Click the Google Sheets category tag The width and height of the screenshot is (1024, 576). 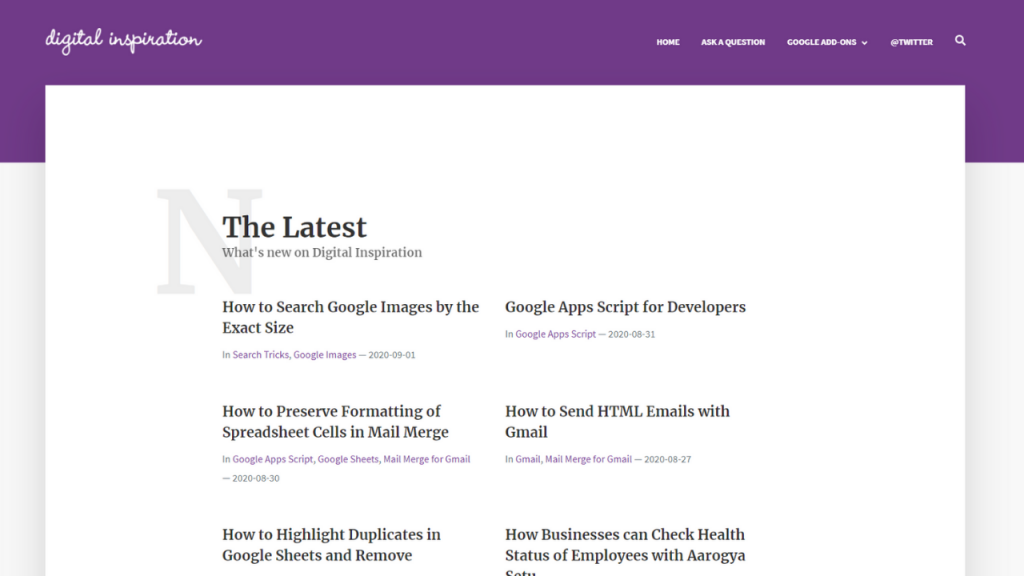click(348, 459)
